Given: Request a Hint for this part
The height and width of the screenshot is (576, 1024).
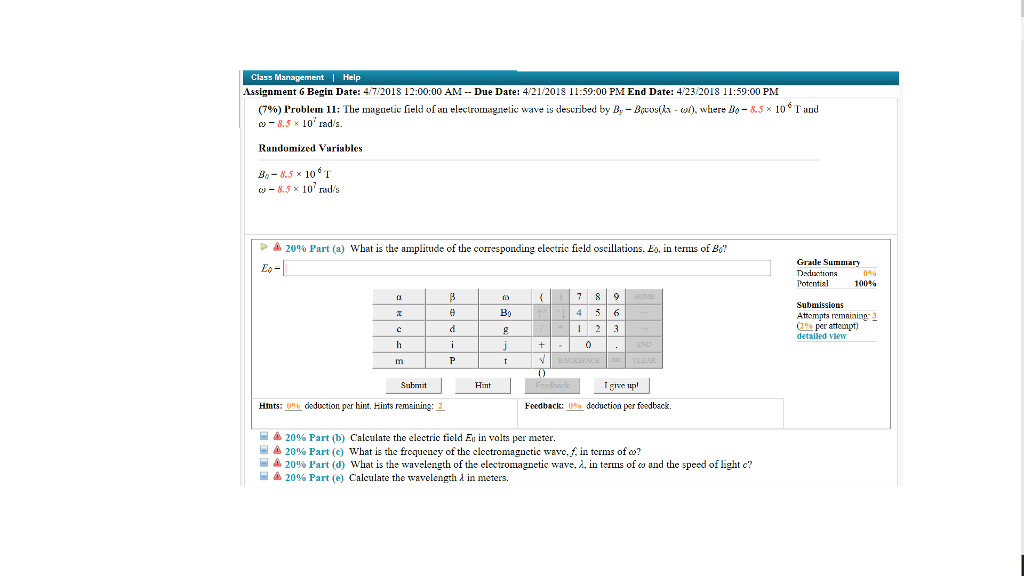Looking at the screenshot, I should [483, 385].
